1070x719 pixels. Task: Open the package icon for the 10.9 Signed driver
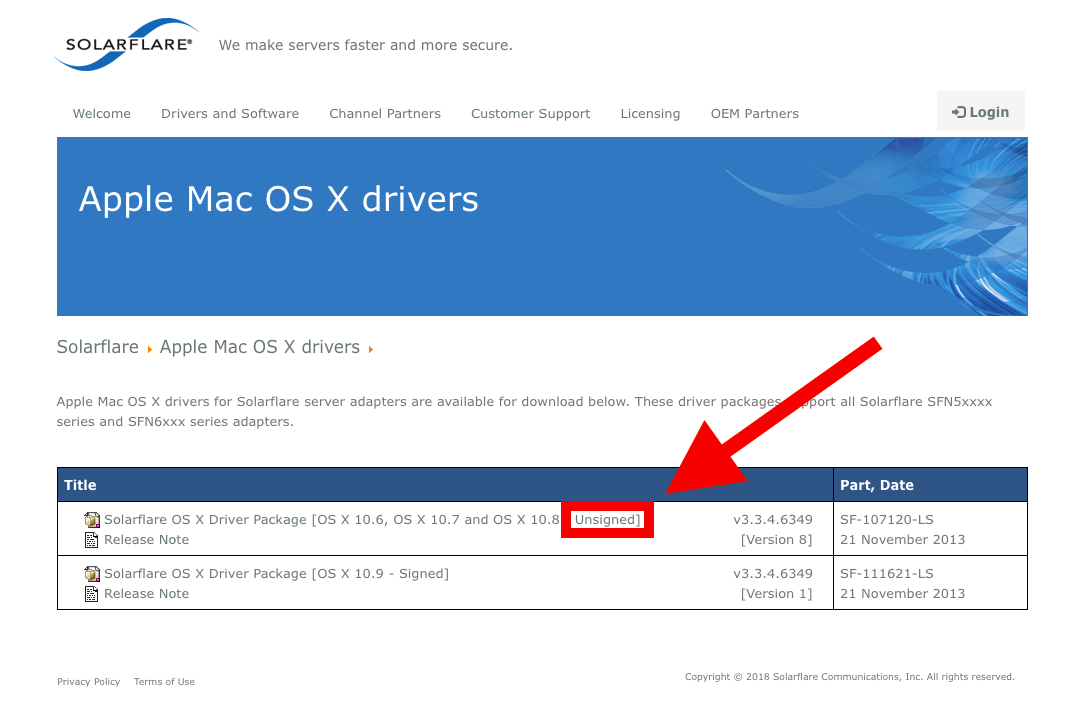[x=91, y=574]
